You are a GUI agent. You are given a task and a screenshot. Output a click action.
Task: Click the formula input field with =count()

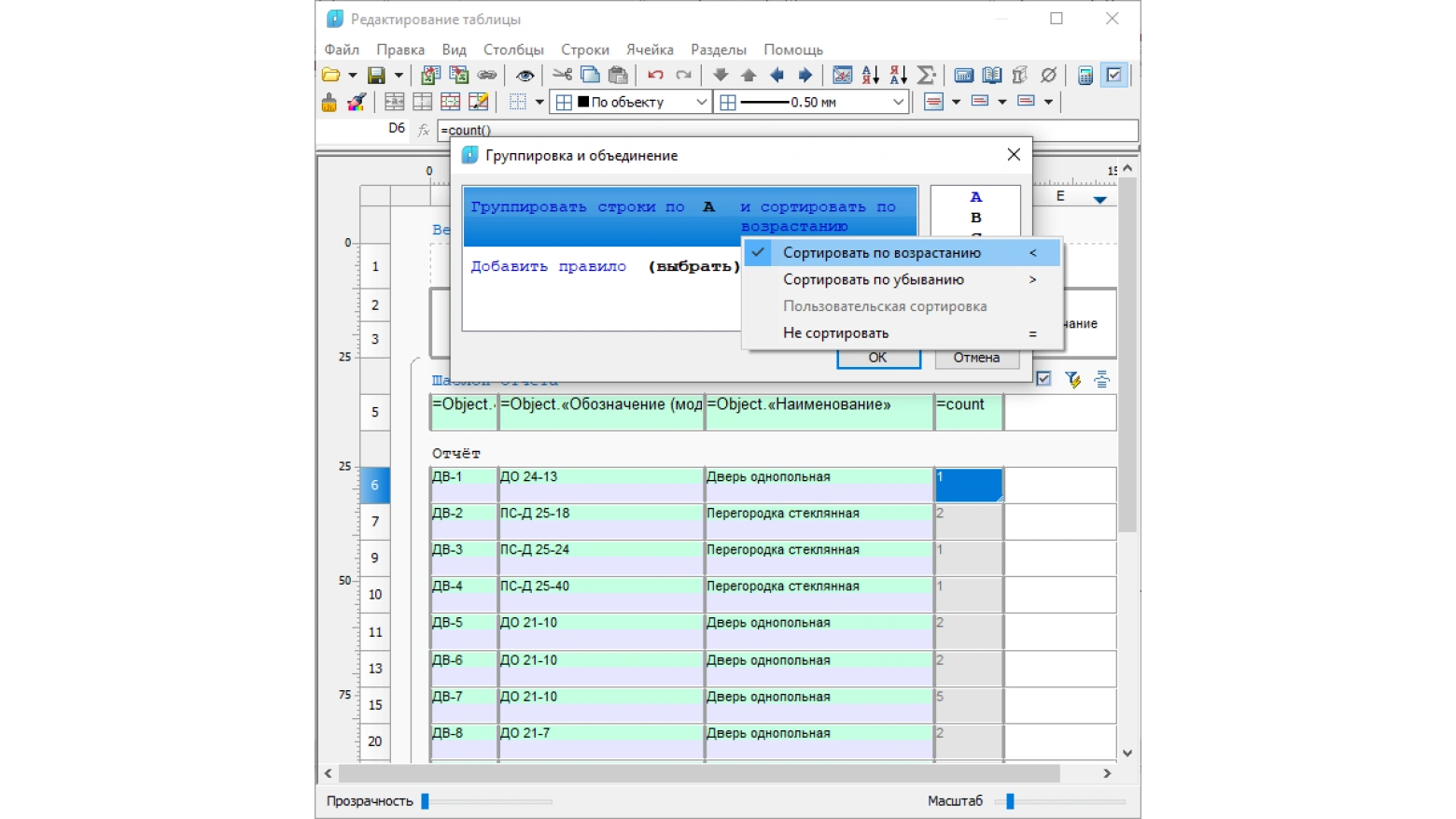pyautogui.click(x=788, y=130)
